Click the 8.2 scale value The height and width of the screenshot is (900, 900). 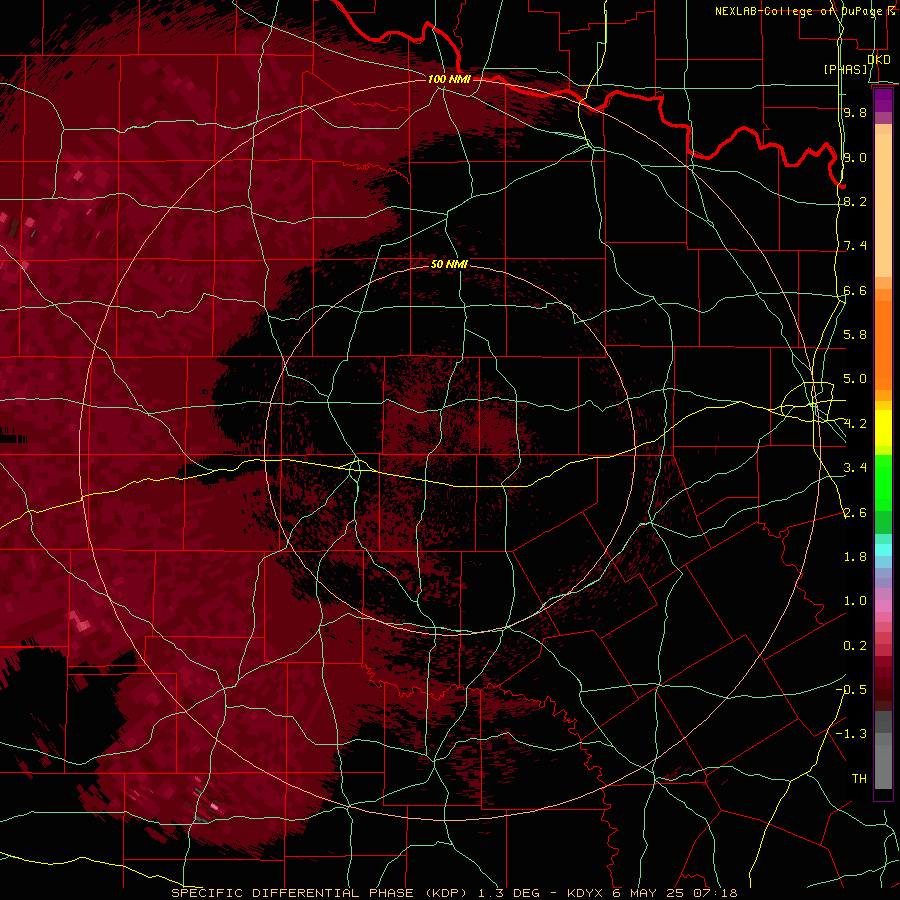[x=855, y=201]
